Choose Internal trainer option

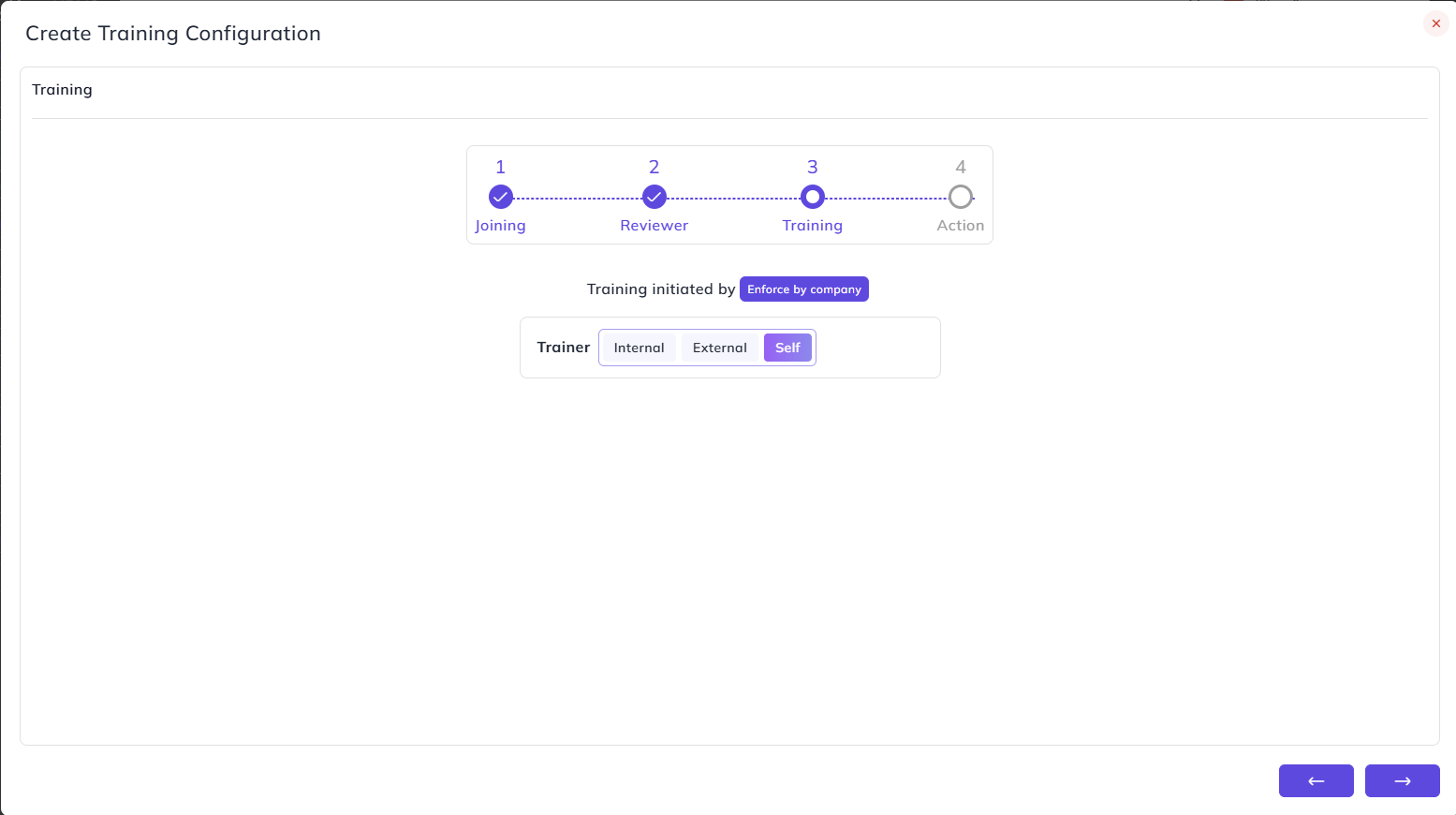(x=639, y=348)
